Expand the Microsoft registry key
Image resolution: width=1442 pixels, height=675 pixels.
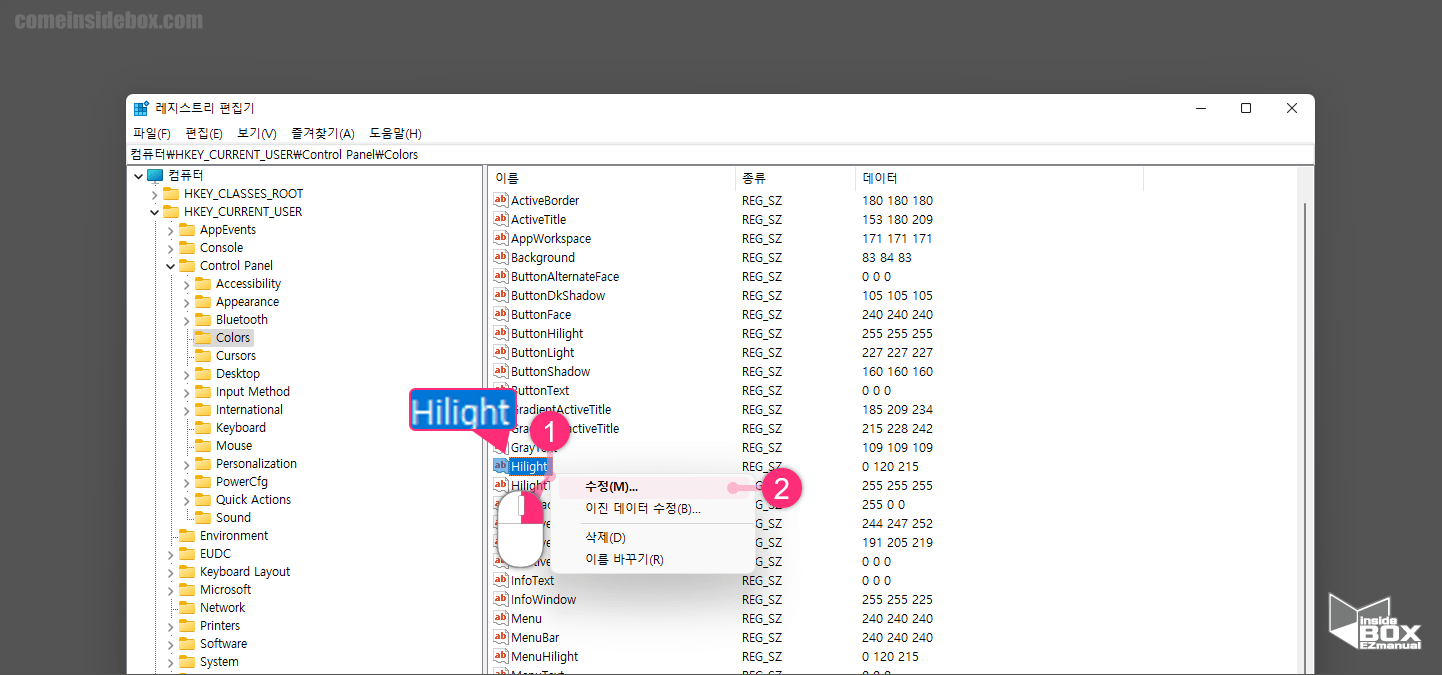pos(172,589)
